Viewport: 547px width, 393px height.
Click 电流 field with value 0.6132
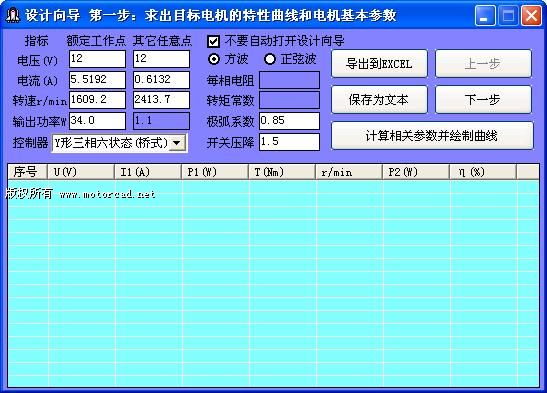pos(162,80)
